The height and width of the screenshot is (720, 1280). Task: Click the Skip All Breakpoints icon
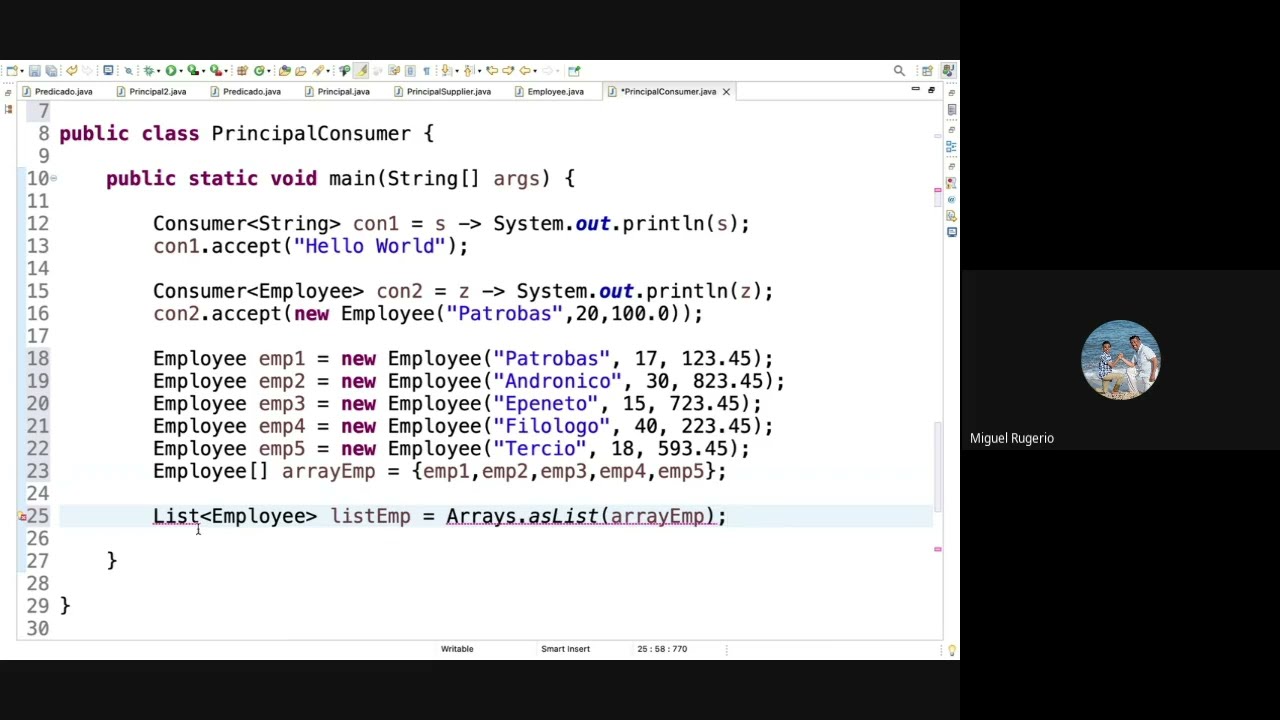129,71
